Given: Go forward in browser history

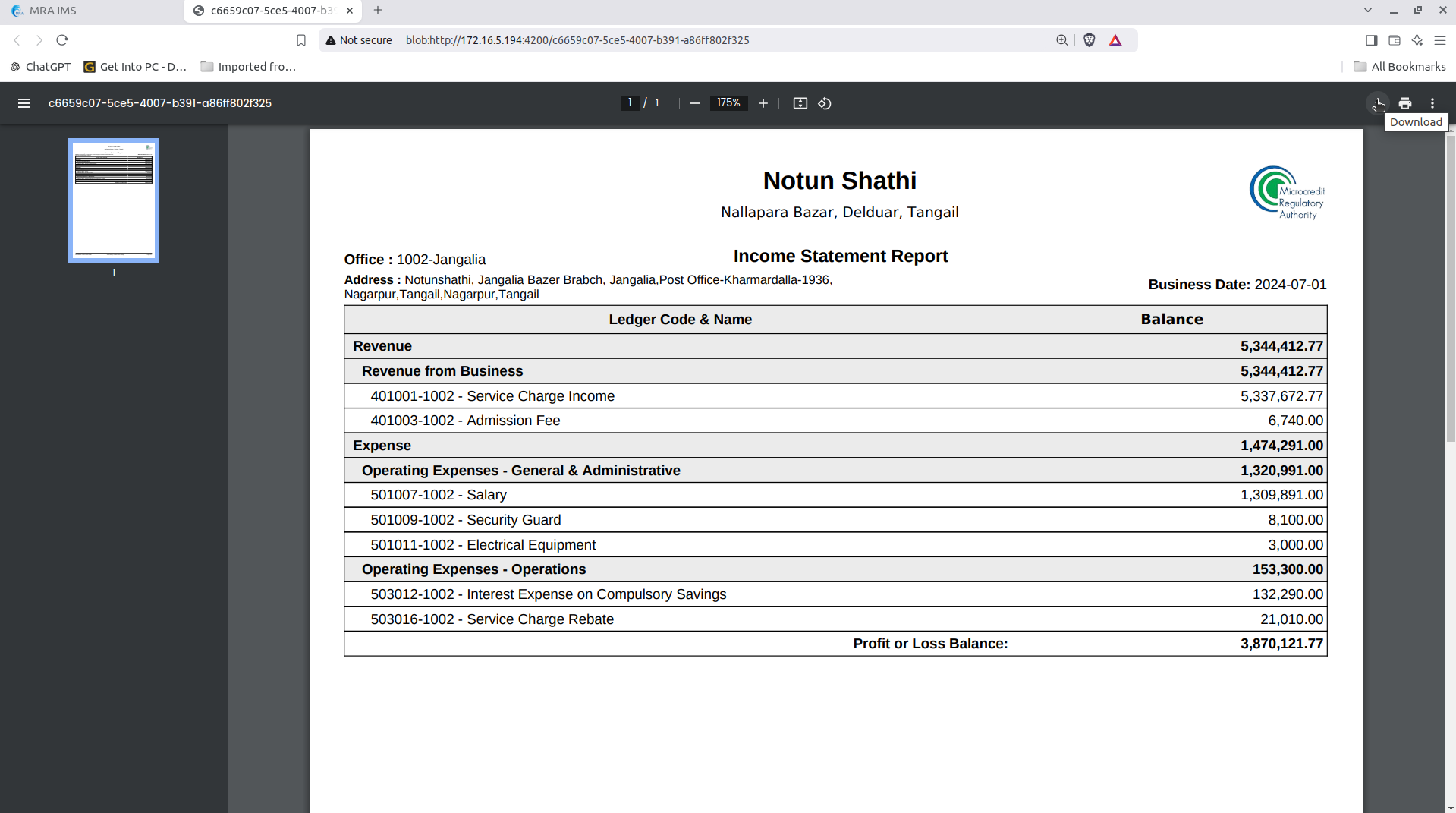Looking at the screenshot, I should 39,40.
